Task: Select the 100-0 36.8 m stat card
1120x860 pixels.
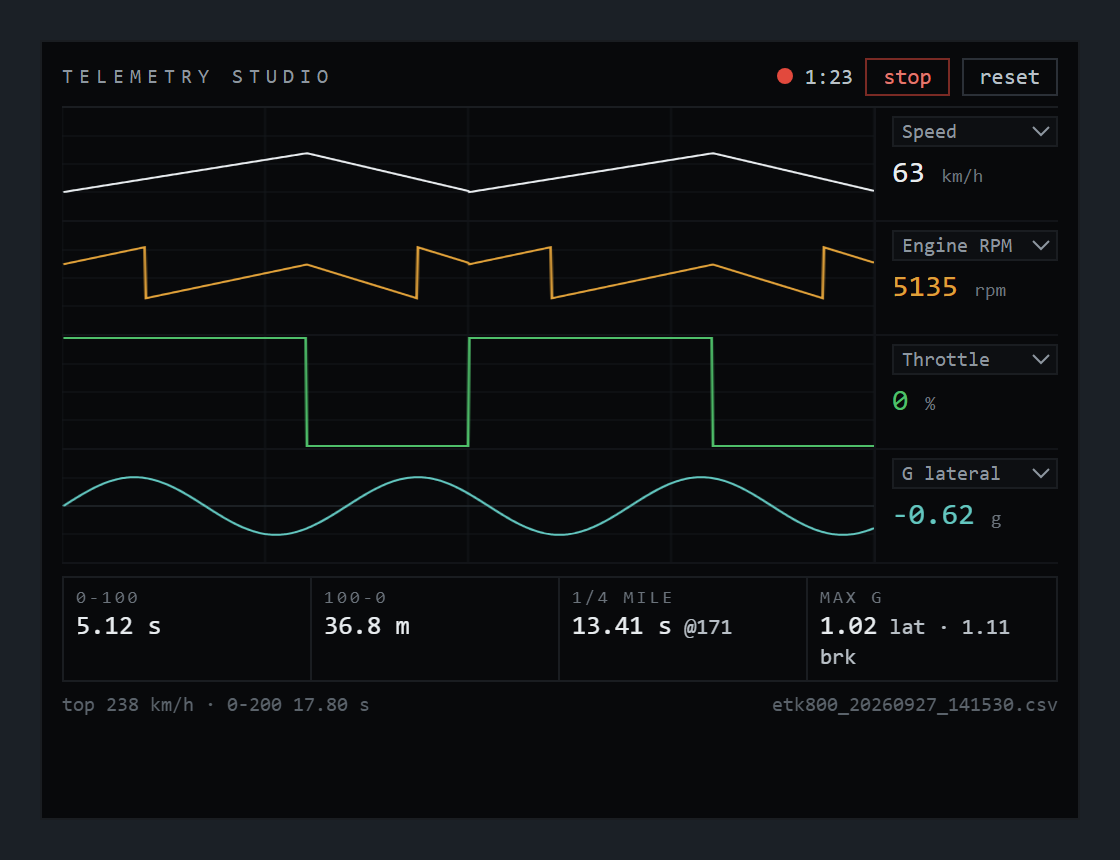Action: (435, 629)
